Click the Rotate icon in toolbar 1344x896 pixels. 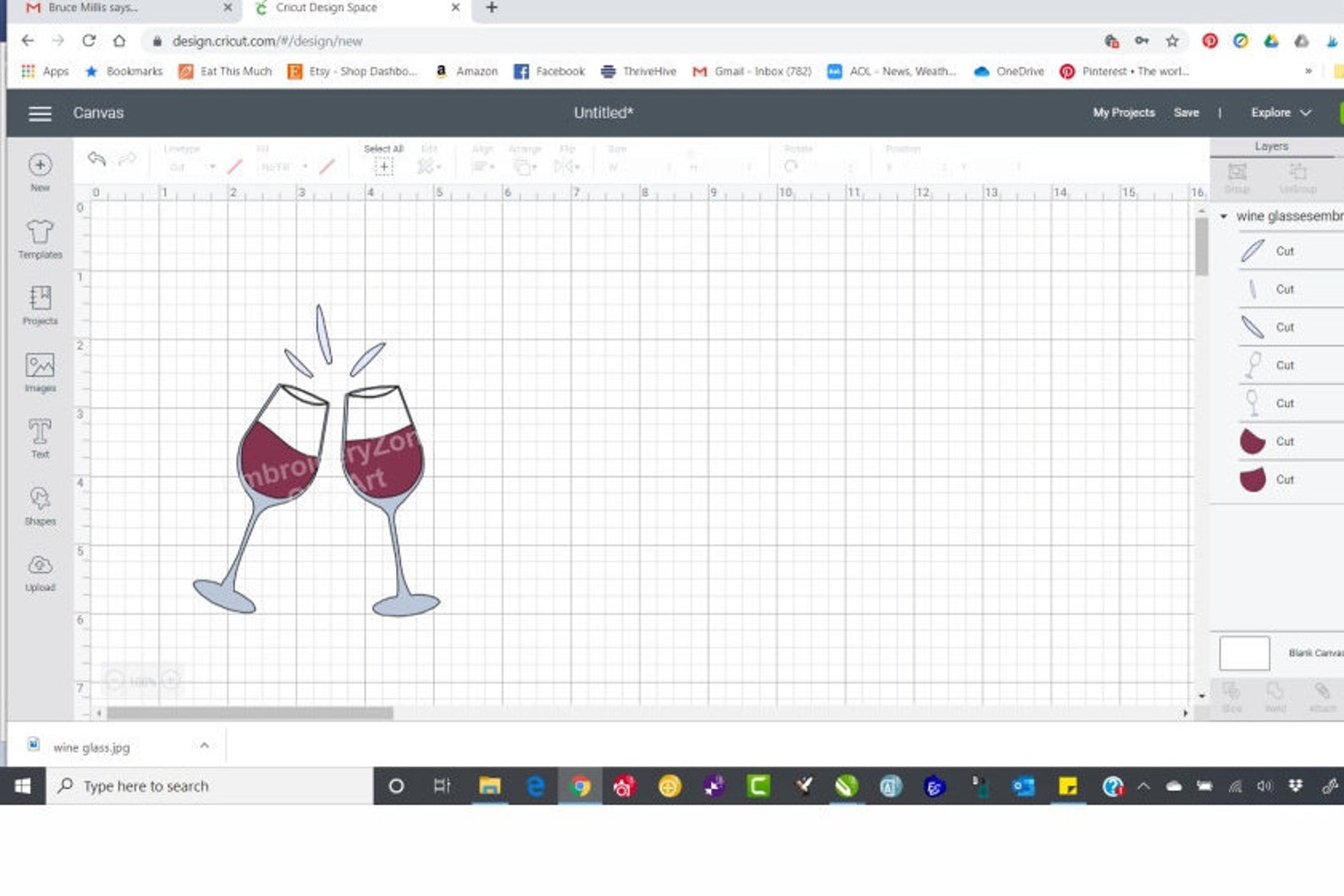tap(790, 167)
